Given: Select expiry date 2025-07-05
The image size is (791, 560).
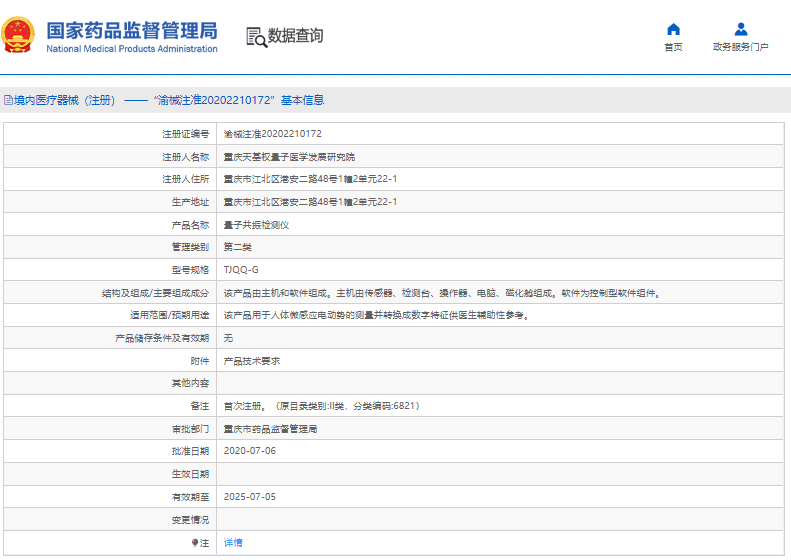Looking at the screenshot, I should (250, 497).
